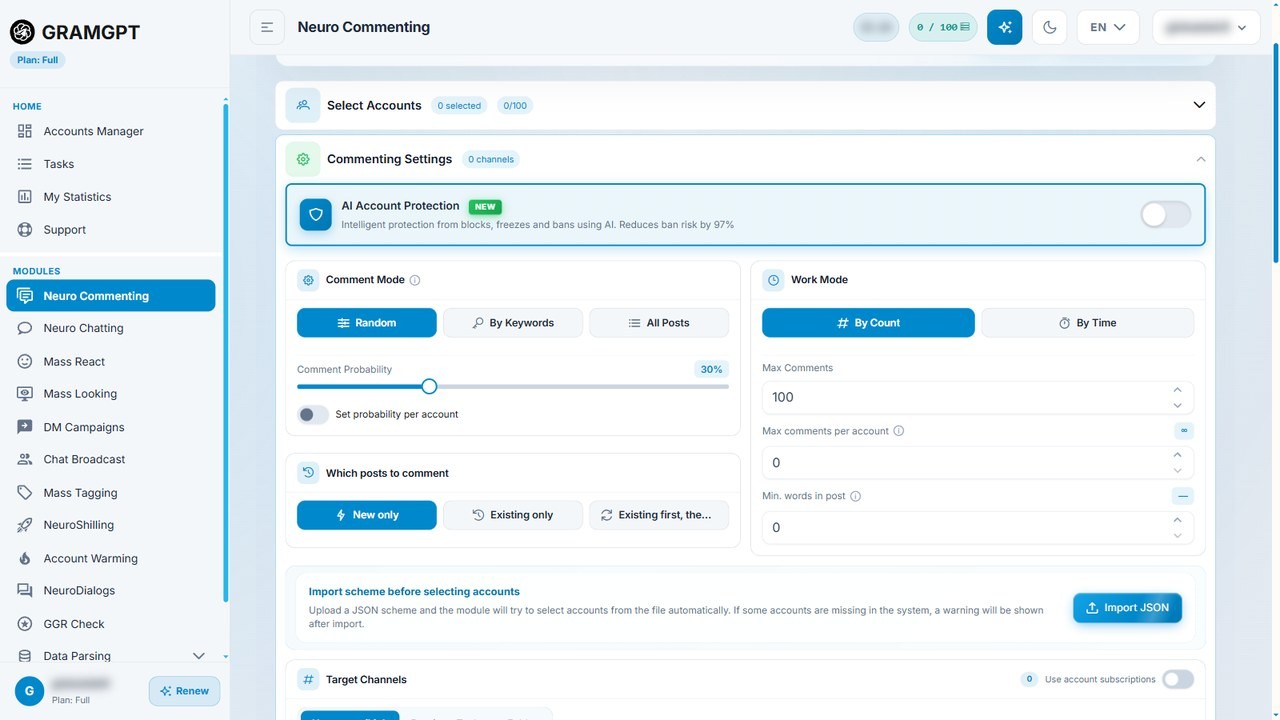Select New only posts option
This screenshot has height=720, width=1280.
point(367,515)
